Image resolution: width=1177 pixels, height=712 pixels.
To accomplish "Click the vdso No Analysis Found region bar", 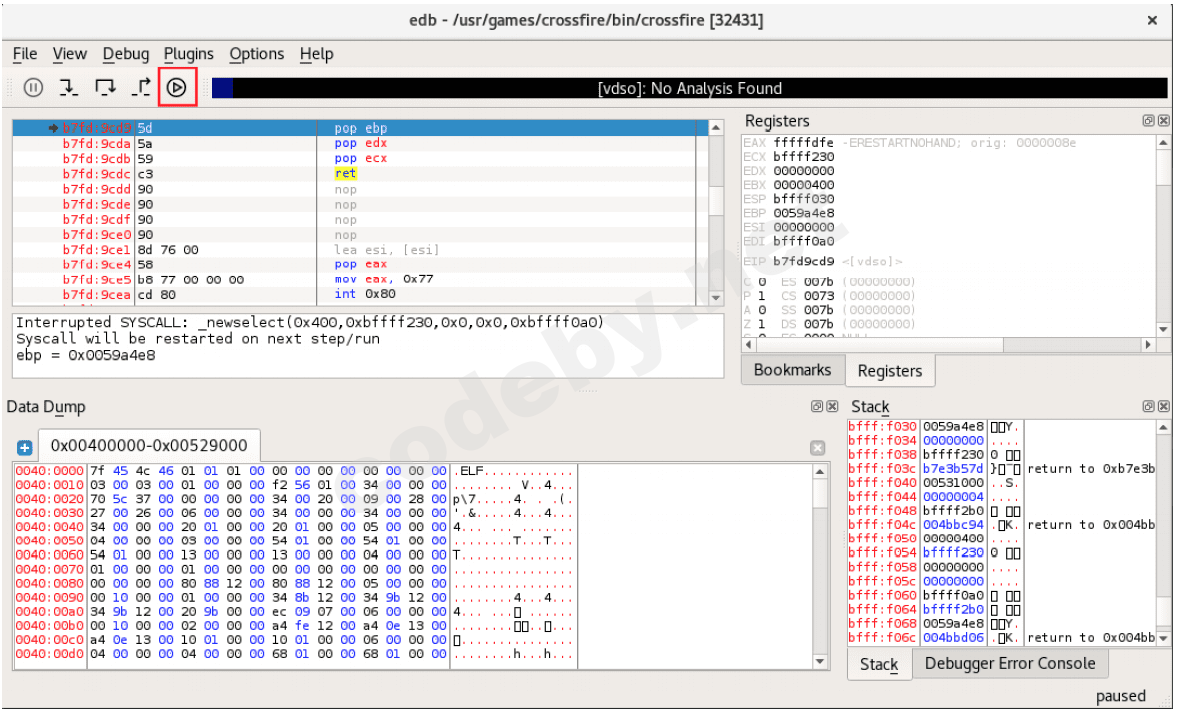I will pos(690,88).
